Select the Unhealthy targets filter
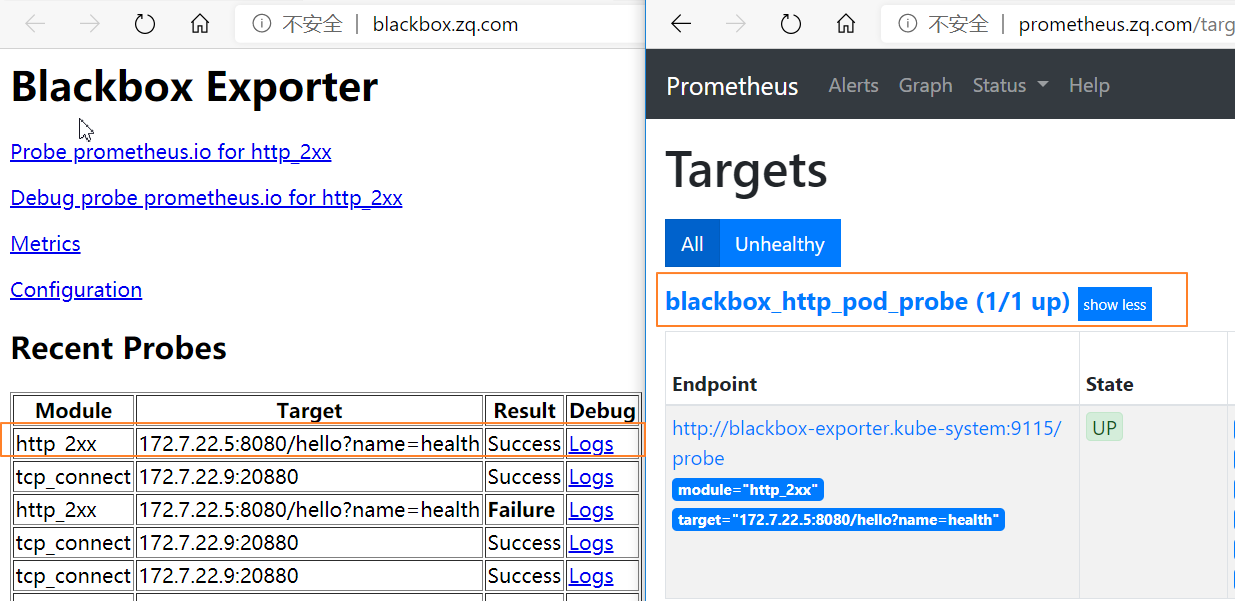Viewport: 1235px width, 601px height. pos(780,244)
